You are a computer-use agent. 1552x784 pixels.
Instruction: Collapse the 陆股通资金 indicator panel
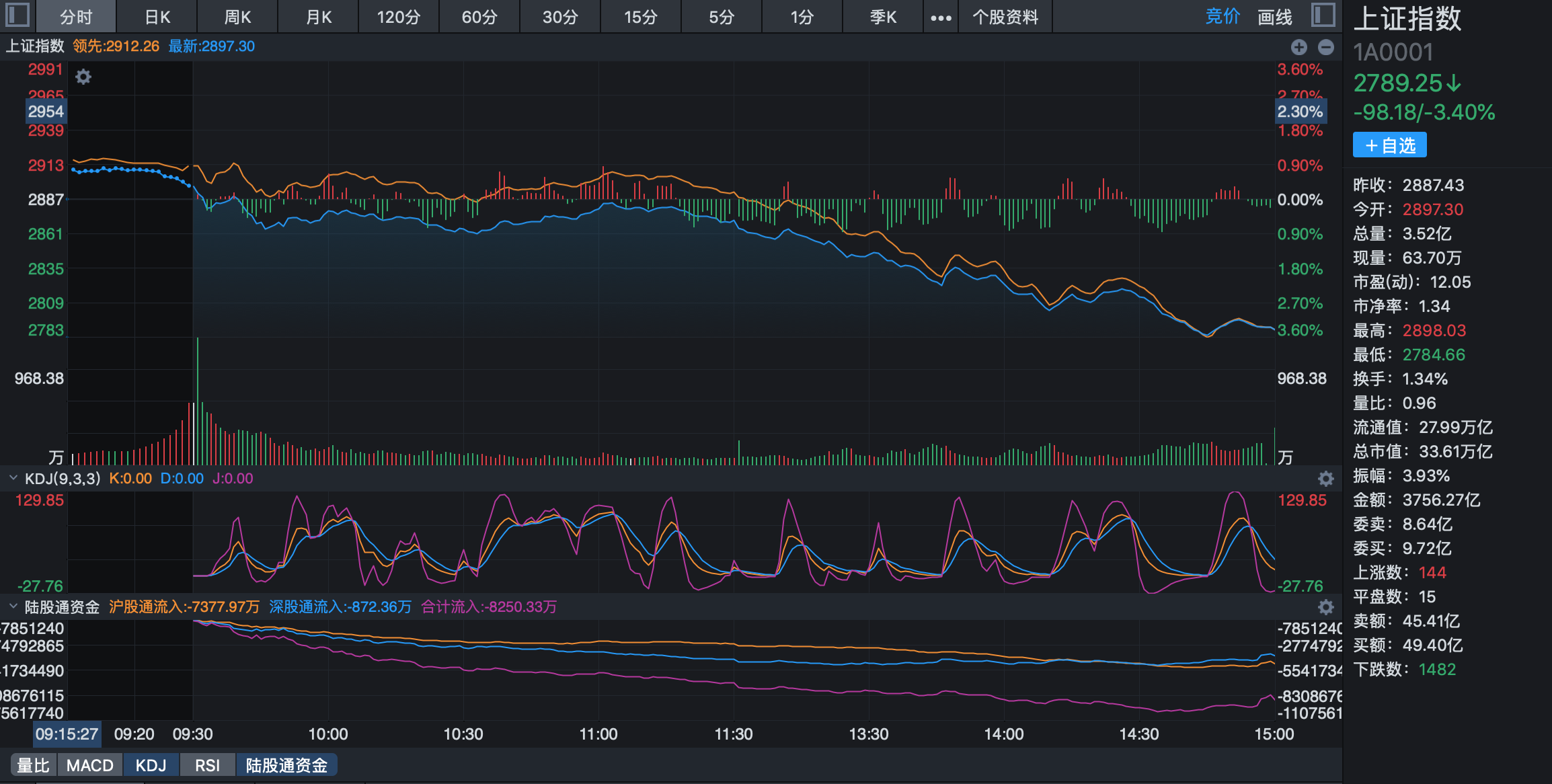pos(13,606)
